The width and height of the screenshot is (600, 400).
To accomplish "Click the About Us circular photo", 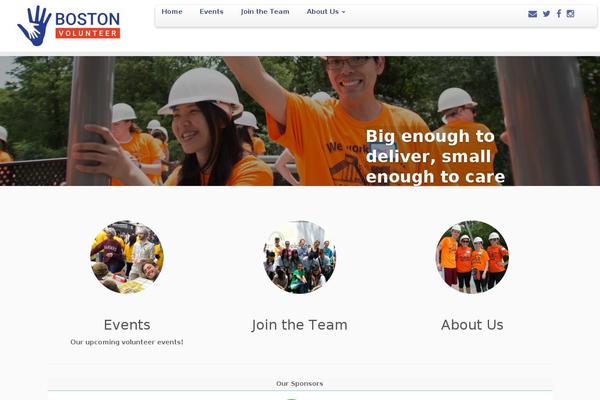I will [472, 257].
